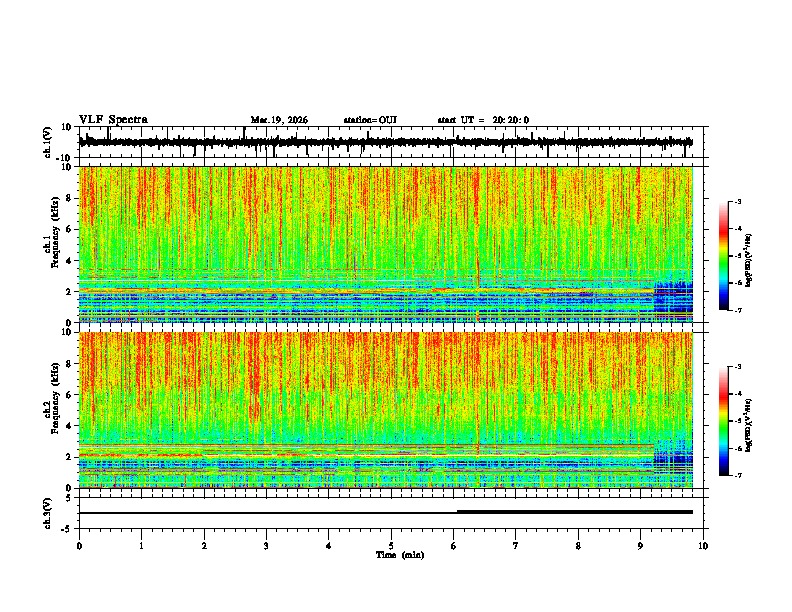Click the "-3" tick on ch.1 color bar

738,202
